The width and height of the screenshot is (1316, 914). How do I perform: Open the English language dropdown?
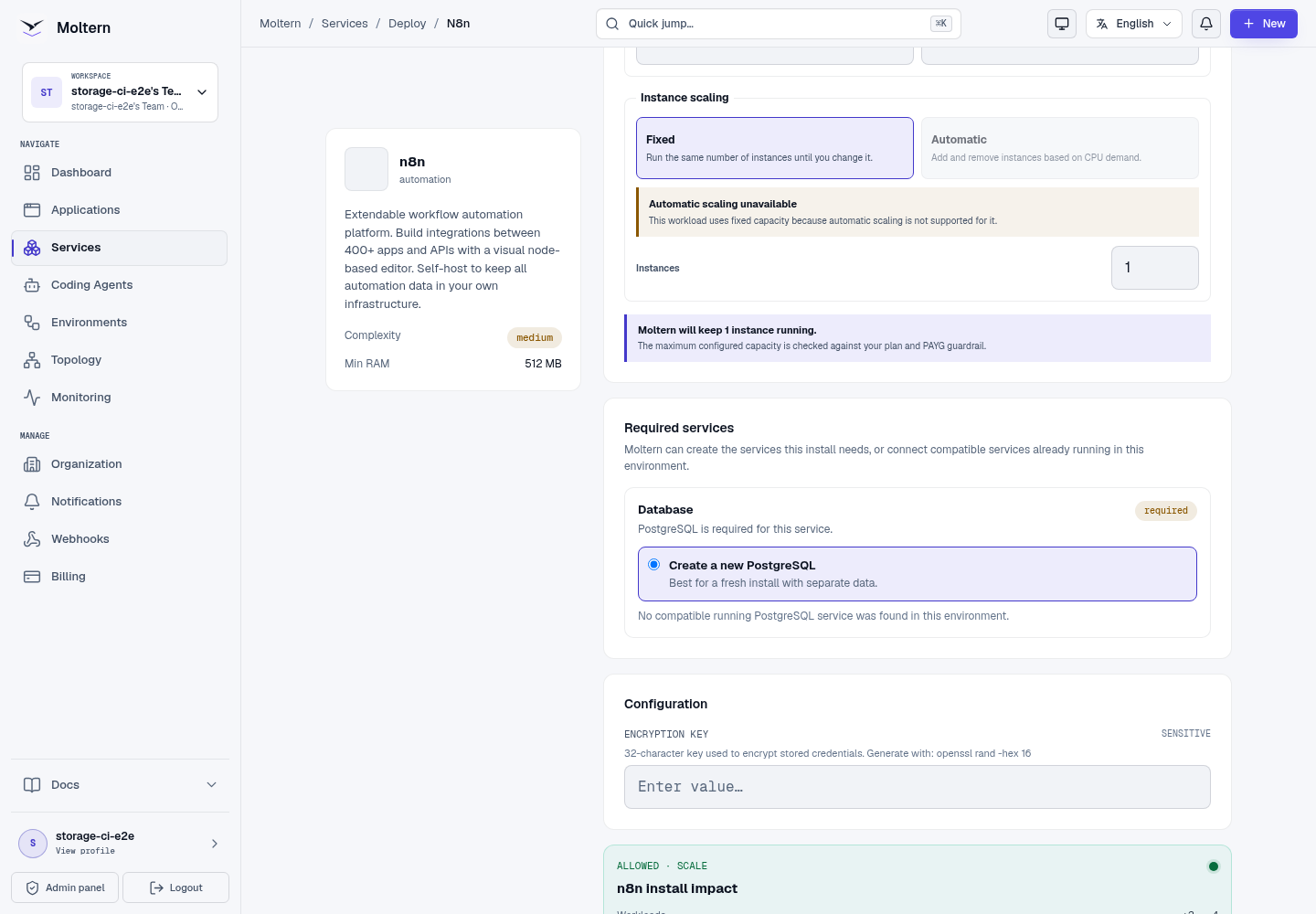point(1134,24)
